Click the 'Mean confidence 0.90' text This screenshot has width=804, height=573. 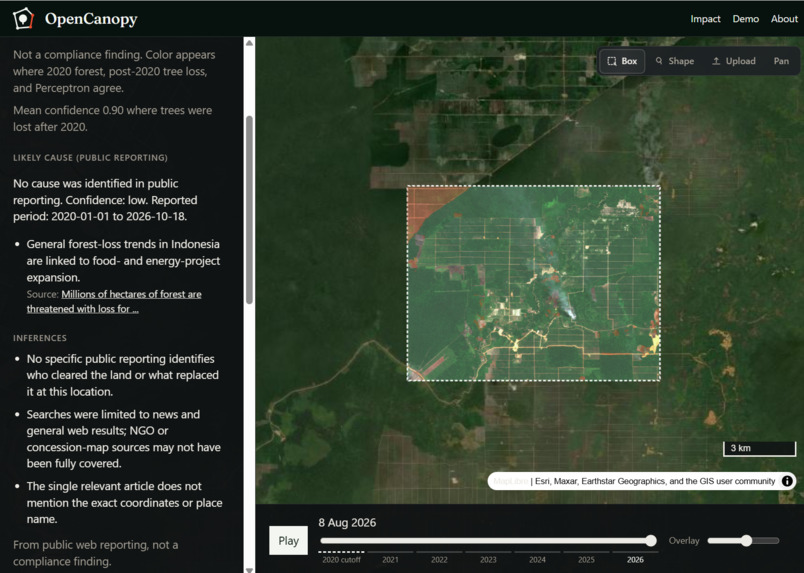click(112, 118)
